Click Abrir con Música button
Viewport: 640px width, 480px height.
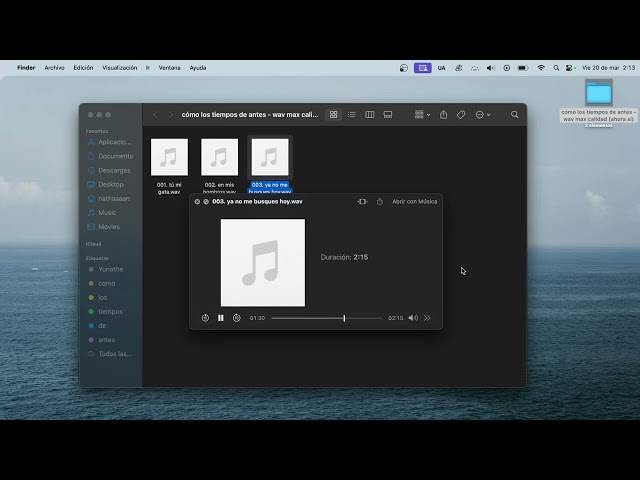tap(414, 202)
